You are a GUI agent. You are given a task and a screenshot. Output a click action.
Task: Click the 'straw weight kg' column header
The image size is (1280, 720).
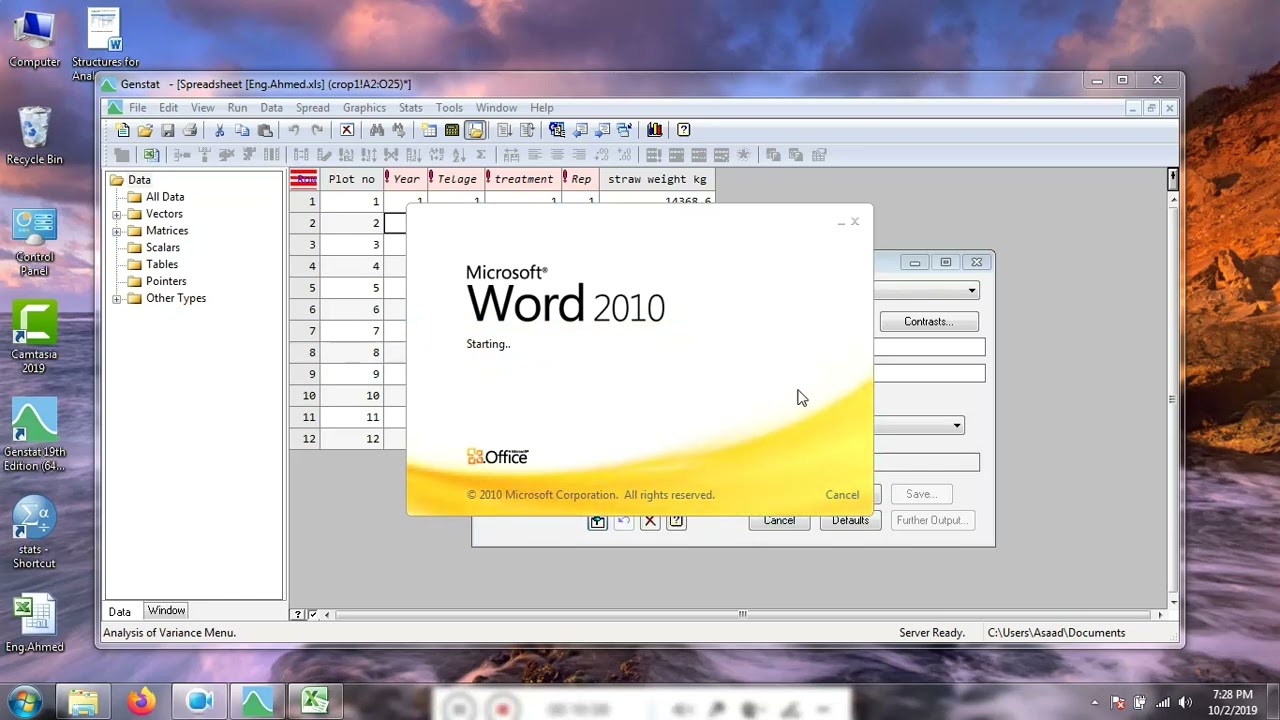(x=657, y=180)
